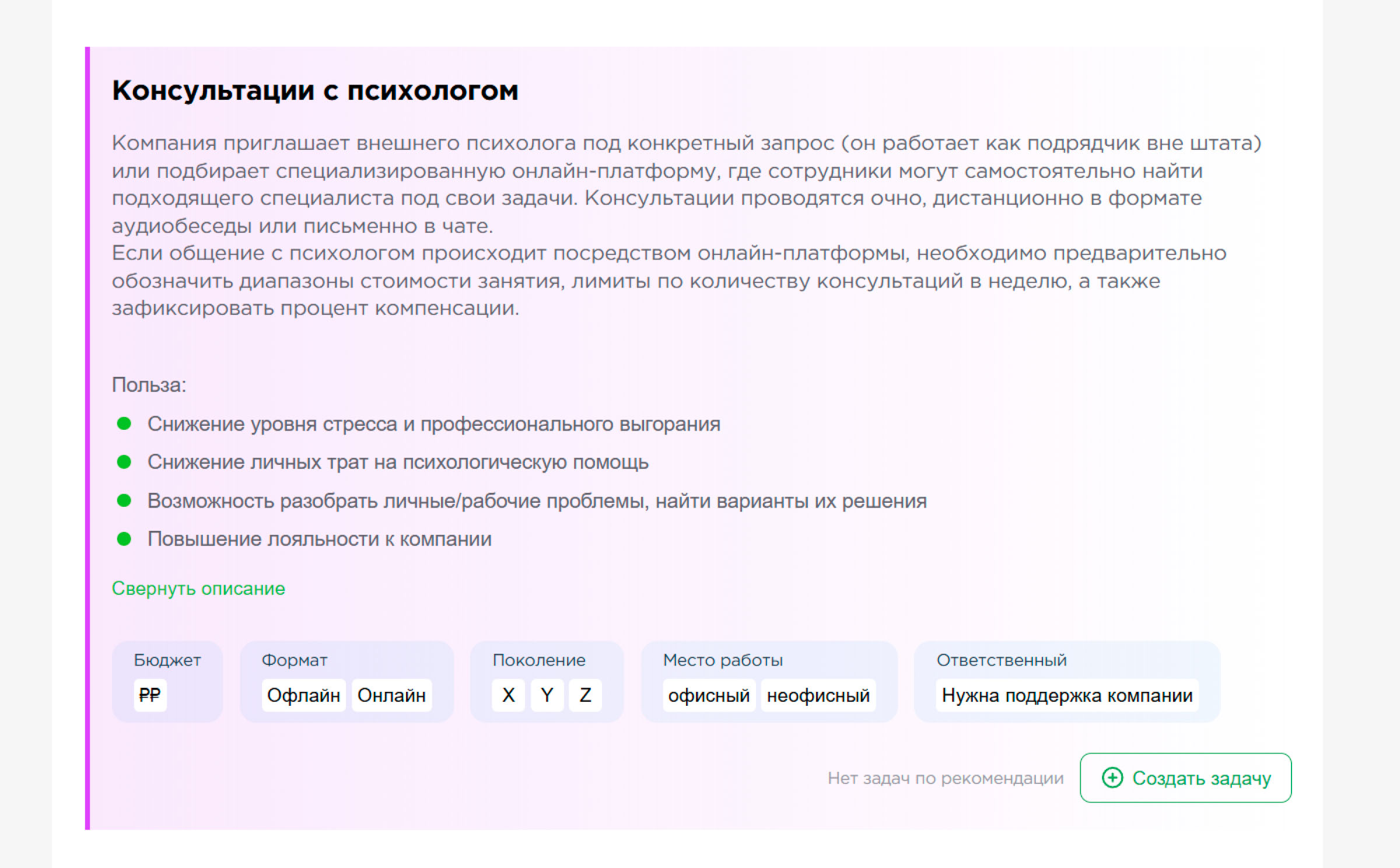1400x868 pixels.
Task: Click the heading Консультации с психологом
Action: pos(315,91)
